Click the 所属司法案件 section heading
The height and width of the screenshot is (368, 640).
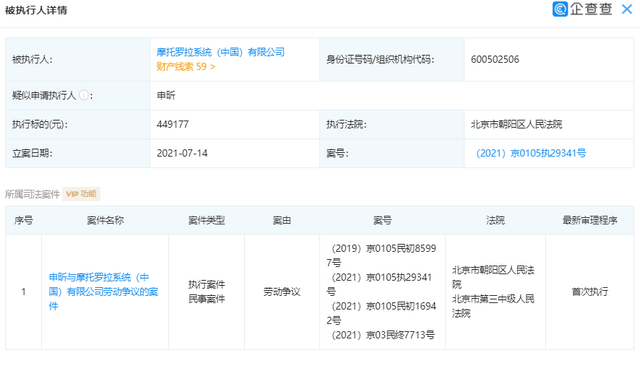[32, 194]
